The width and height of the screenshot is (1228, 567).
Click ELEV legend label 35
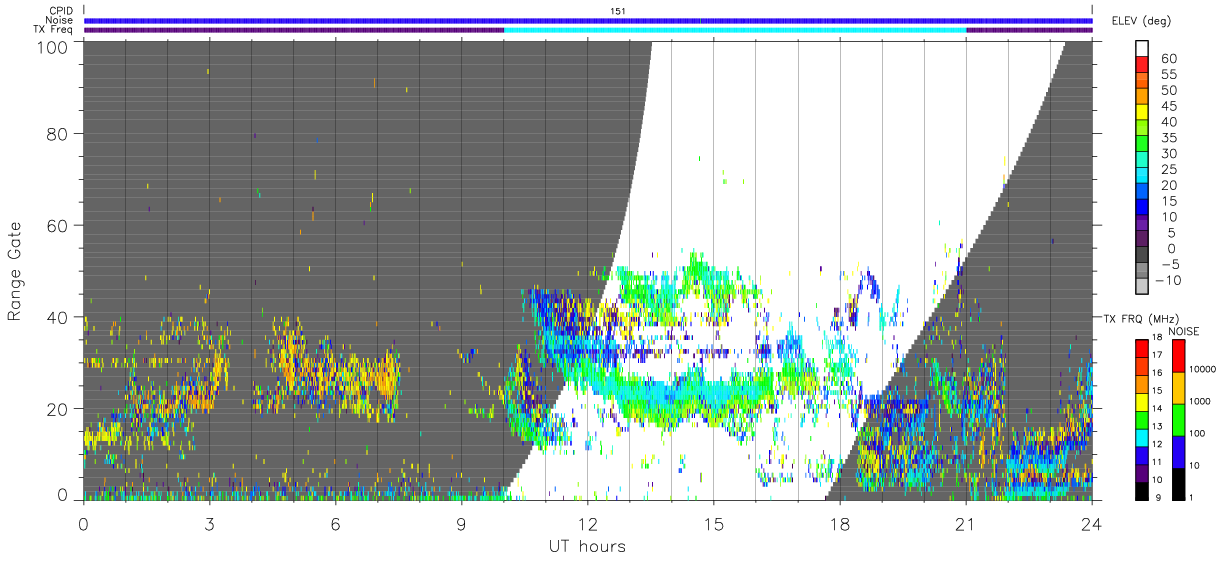point(1167,138)
